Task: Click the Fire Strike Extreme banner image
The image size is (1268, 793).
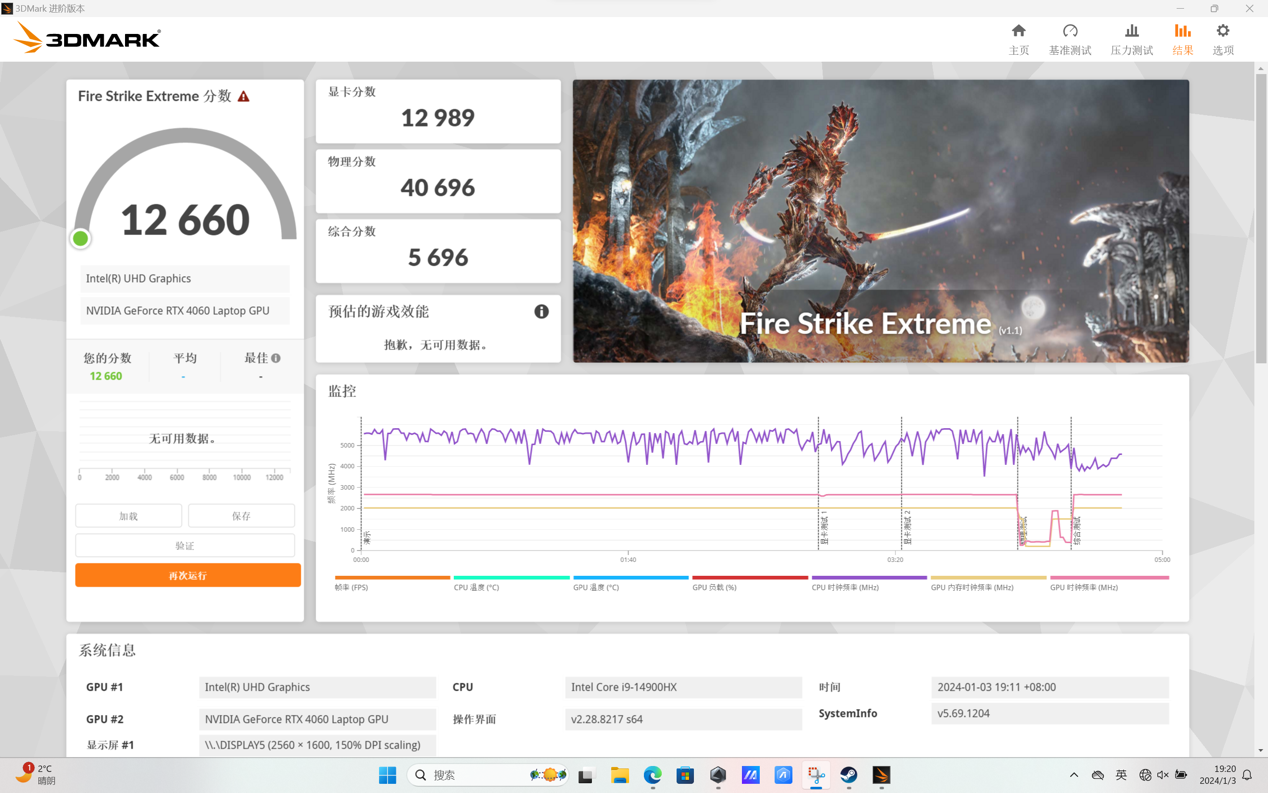Action: click(x=880, y=221)
